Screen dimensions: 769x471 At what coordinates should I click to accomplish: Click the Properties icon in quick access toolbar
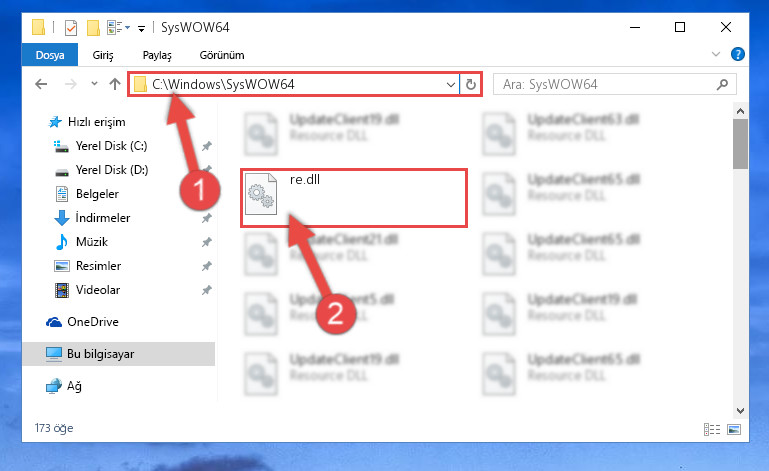coord(71,27)
